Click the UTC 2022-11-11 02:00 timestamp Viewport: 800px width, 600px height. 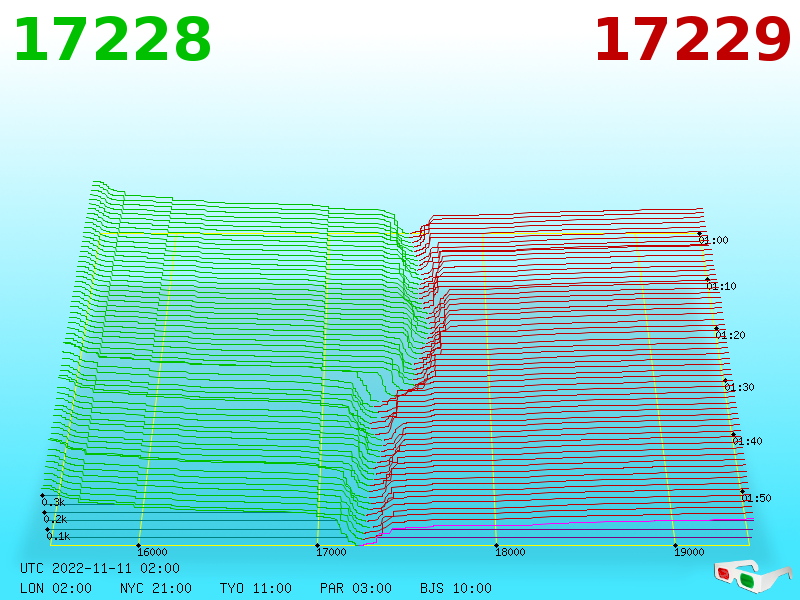100,568
